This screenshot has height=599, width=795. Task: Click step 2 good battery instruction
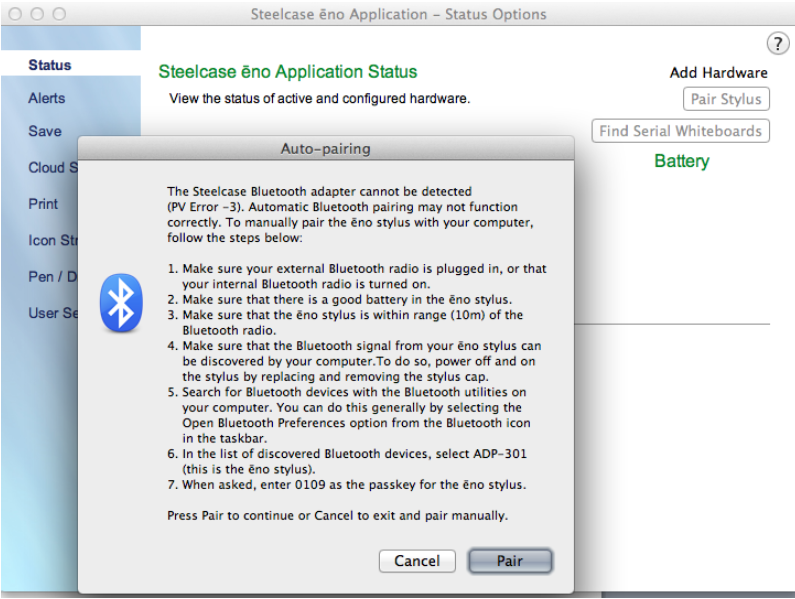(340, 300)
